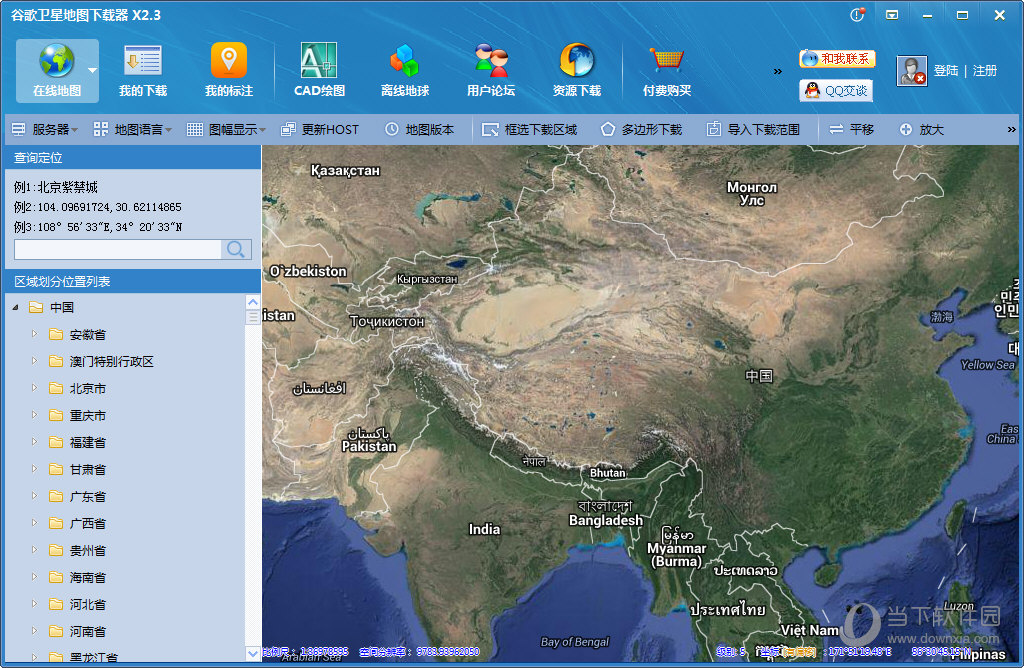Image resolution: width=1024 pixels, height=668 pixels.
Task: Open the dropdown arrow beside 在线地图
Action: (93, 70)
